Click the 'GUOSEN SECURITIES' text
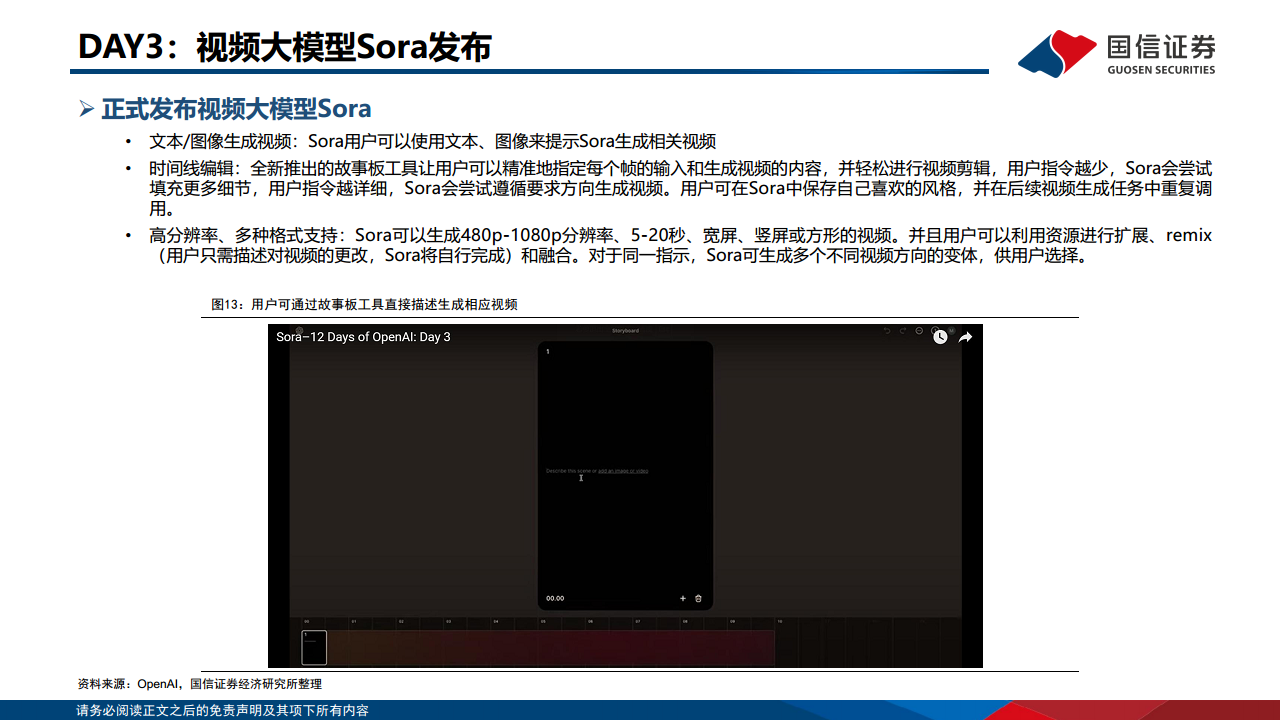Screen dimensions: 1280x720 coord(1161,70)
